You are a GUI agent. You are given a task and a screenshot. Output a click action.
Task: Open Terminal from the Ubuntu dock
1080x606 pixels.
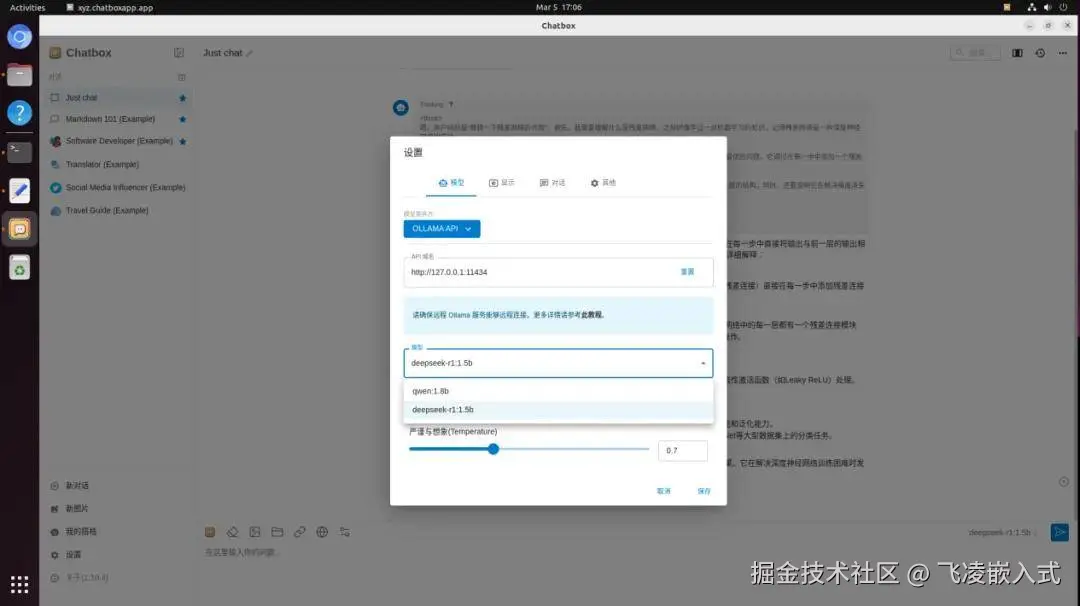coord(19,152)
